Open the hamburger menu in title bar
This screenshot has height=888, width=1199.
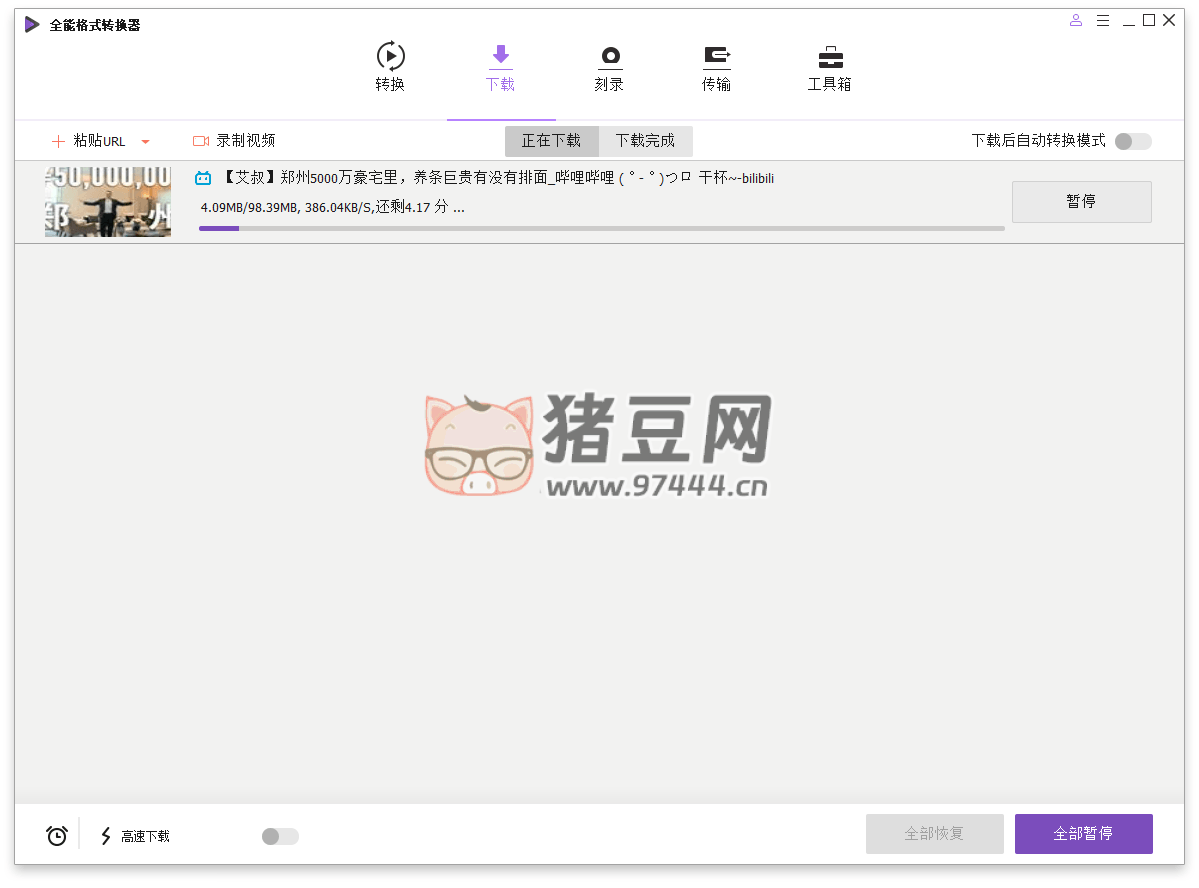coord(1103,21)
